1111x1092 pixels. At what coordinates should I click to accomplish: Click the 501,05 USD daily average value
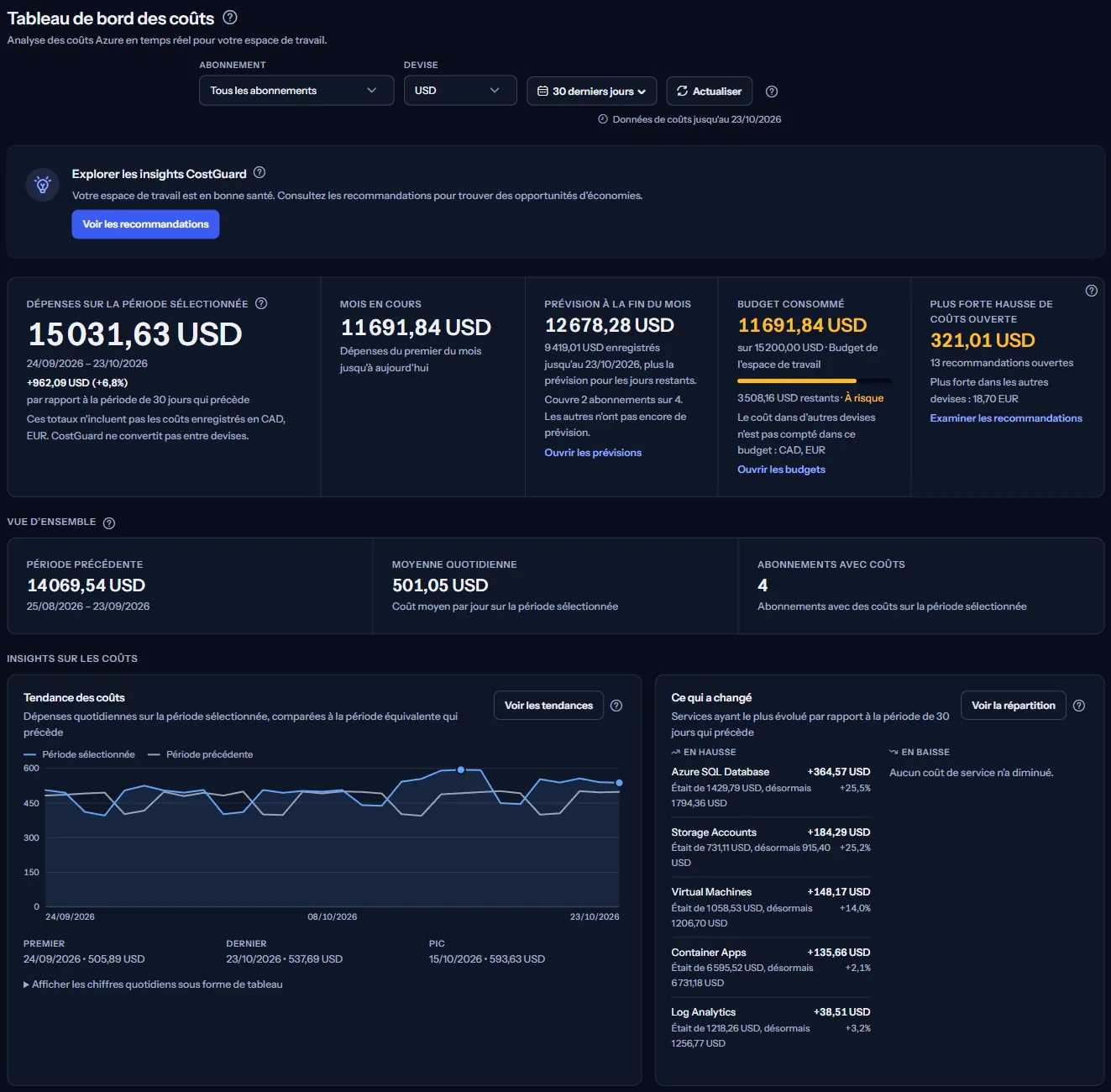coord(440,585)
